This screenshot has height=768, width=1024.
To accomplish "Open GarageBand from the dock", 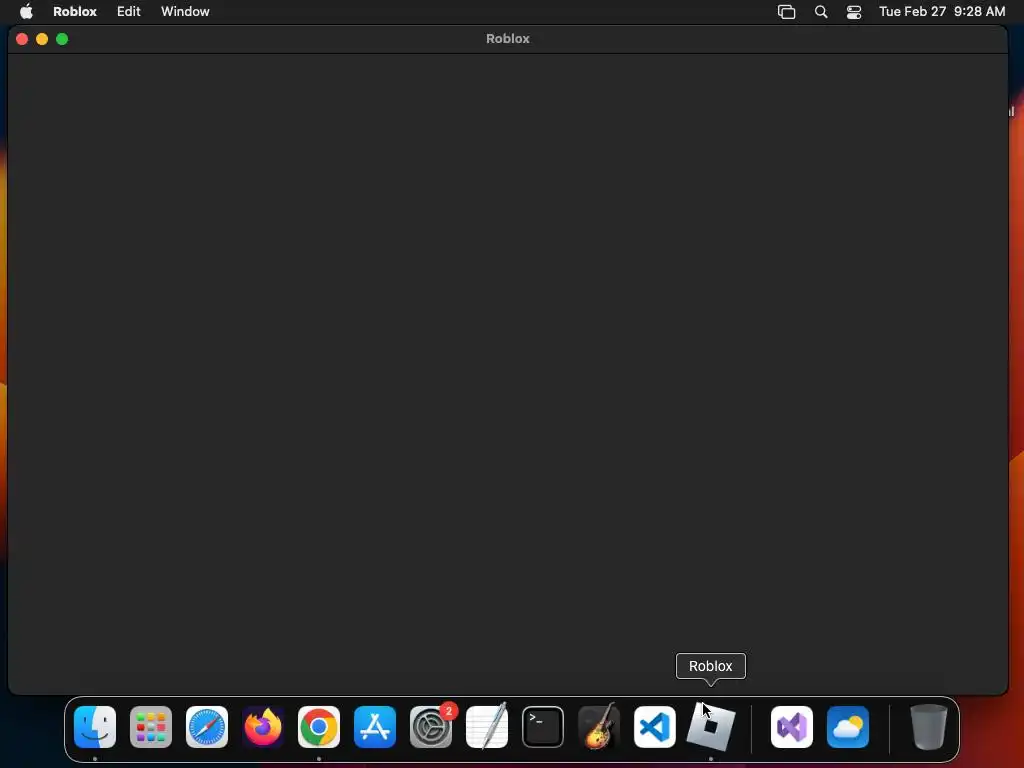I will 599,727.
